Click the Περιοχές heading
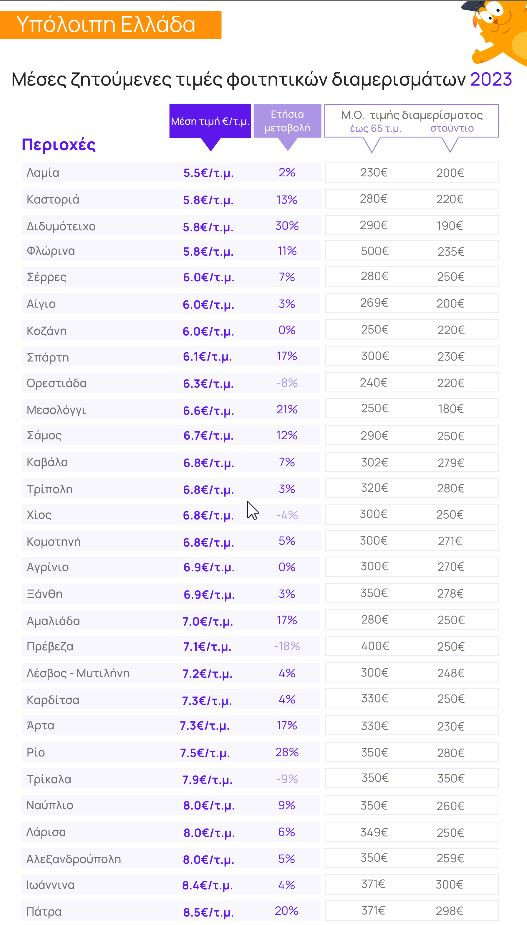 pos(58,145)
